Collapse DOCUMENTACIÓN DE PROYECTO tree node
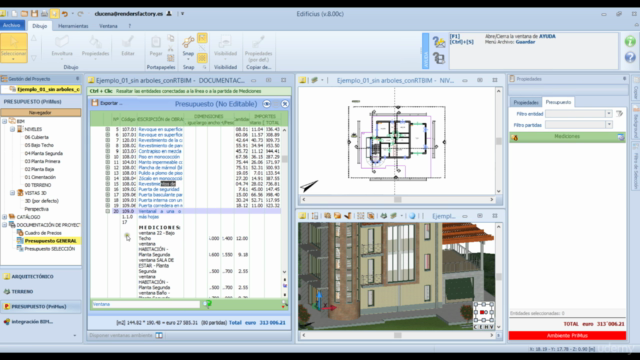The height and width of the screenshot is (360, 640). pos(4,225)
